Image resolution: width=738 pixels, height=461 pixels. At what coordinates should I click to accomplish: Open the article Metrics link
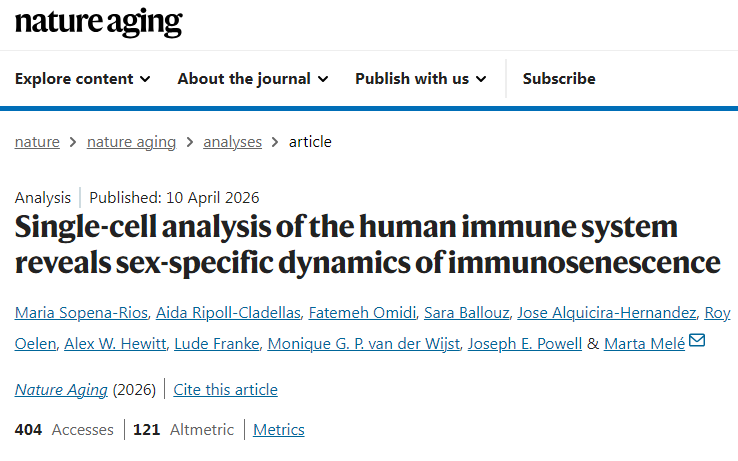(x=279, y=430)
